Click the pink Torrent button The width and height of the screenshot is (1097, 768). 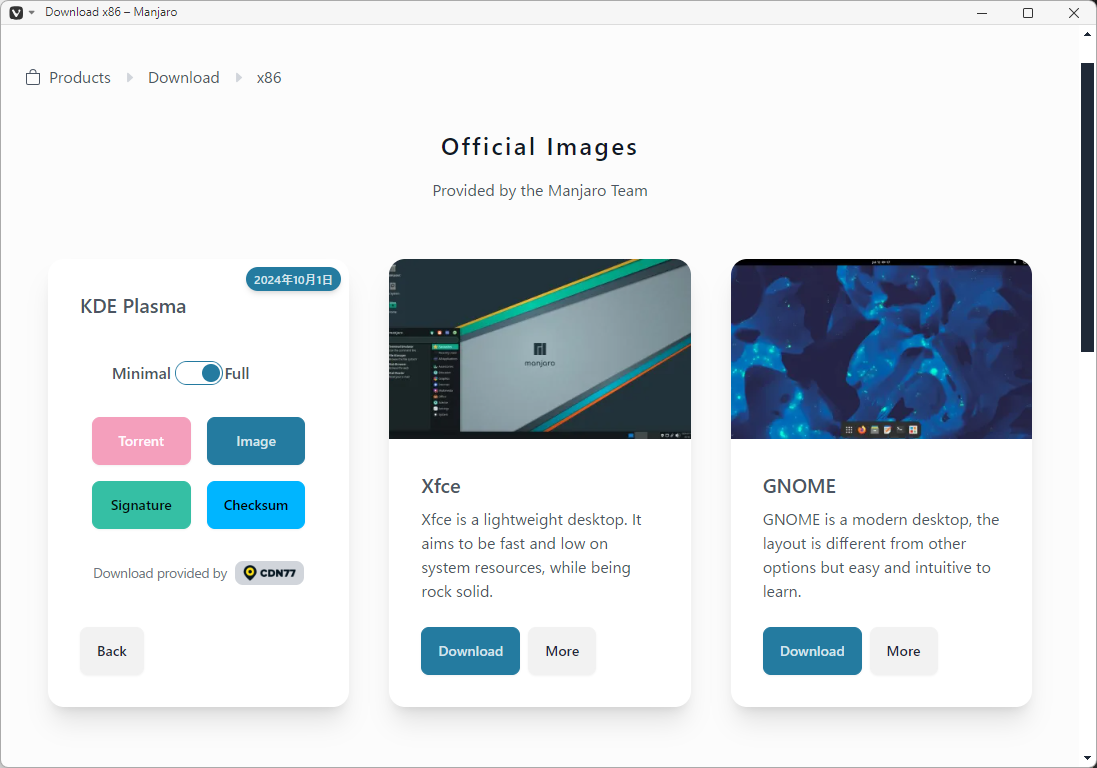tap(141, 441)
